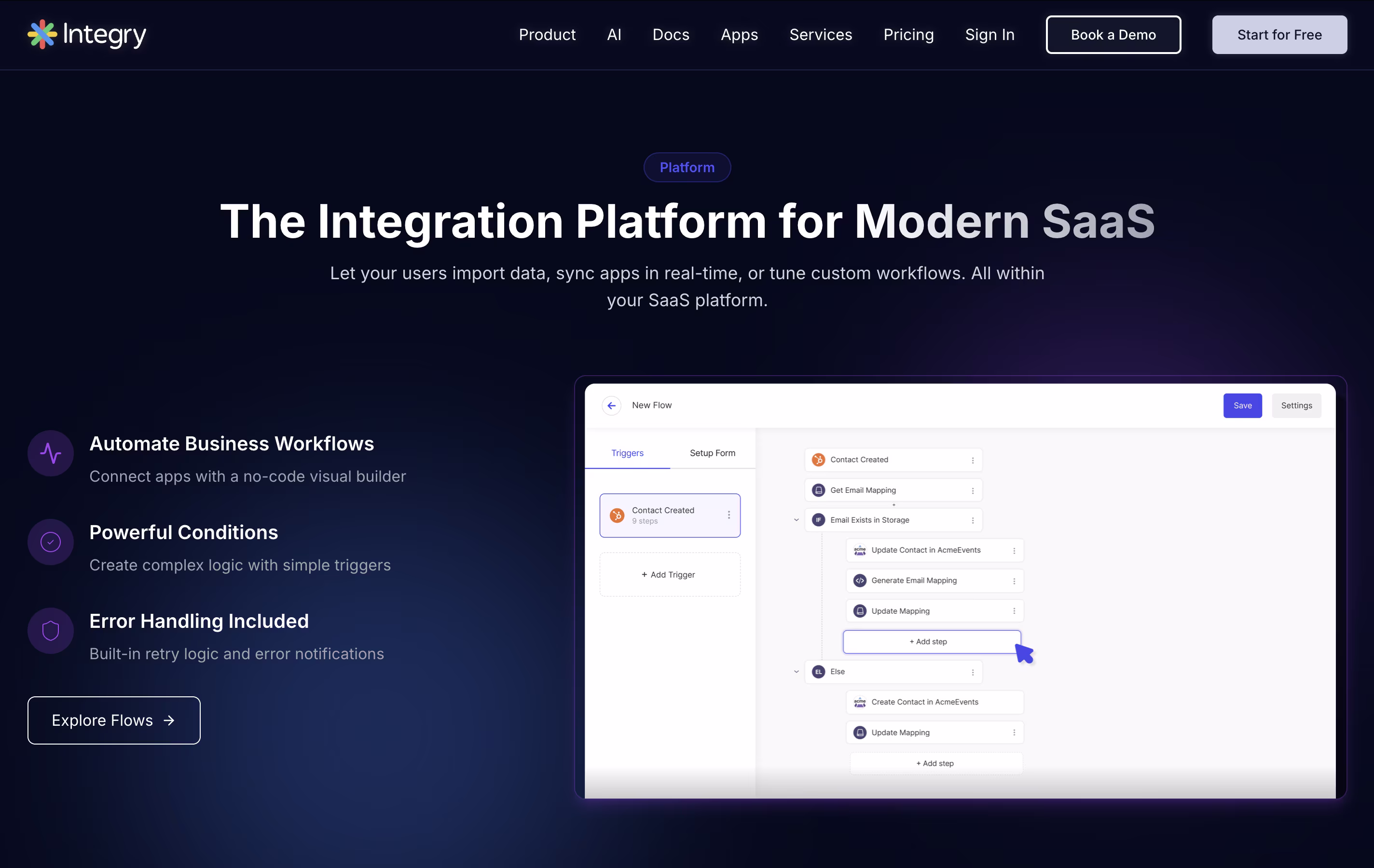
Task: Click the Powerful Conditions checkmark icon
Action: point(50,542)
